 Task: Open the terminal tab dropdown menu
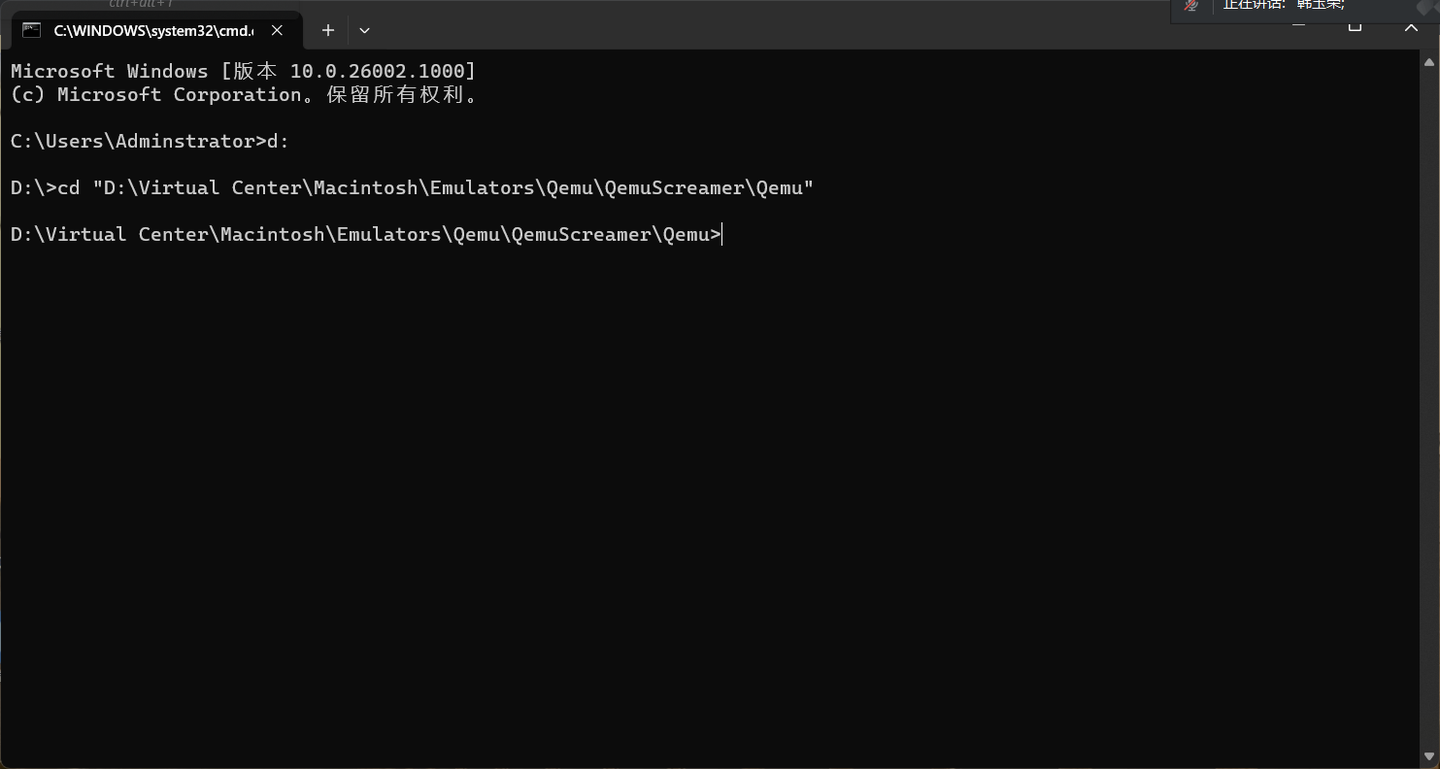pyautogui.click(x=364, y=30)
